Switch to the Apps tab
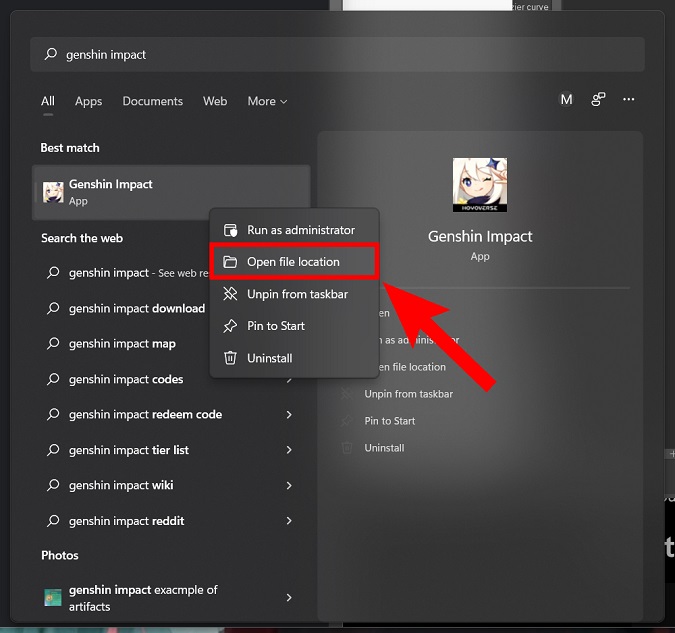 click(x=88, y=101)
